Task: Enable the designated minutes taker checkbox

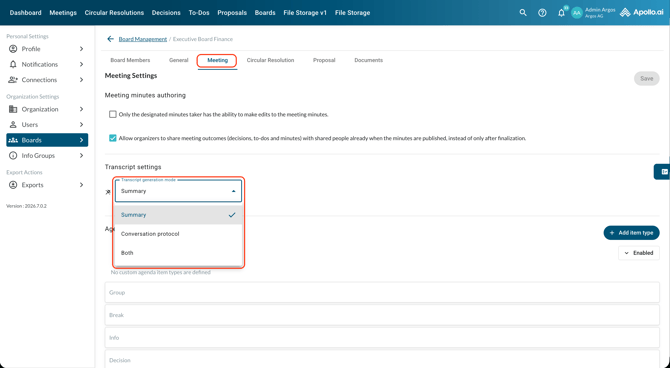Action: (112, 115)
